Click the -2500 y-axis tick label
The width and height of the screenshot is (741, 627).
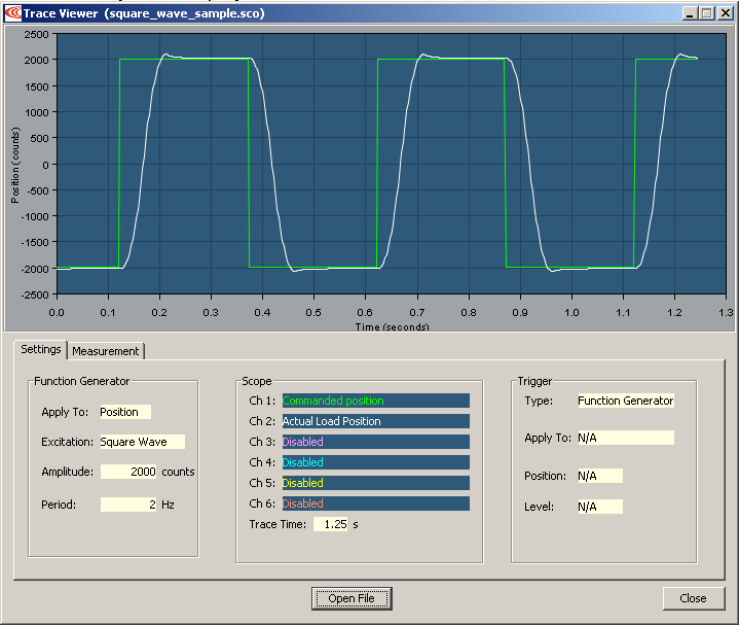click(35, 295)
